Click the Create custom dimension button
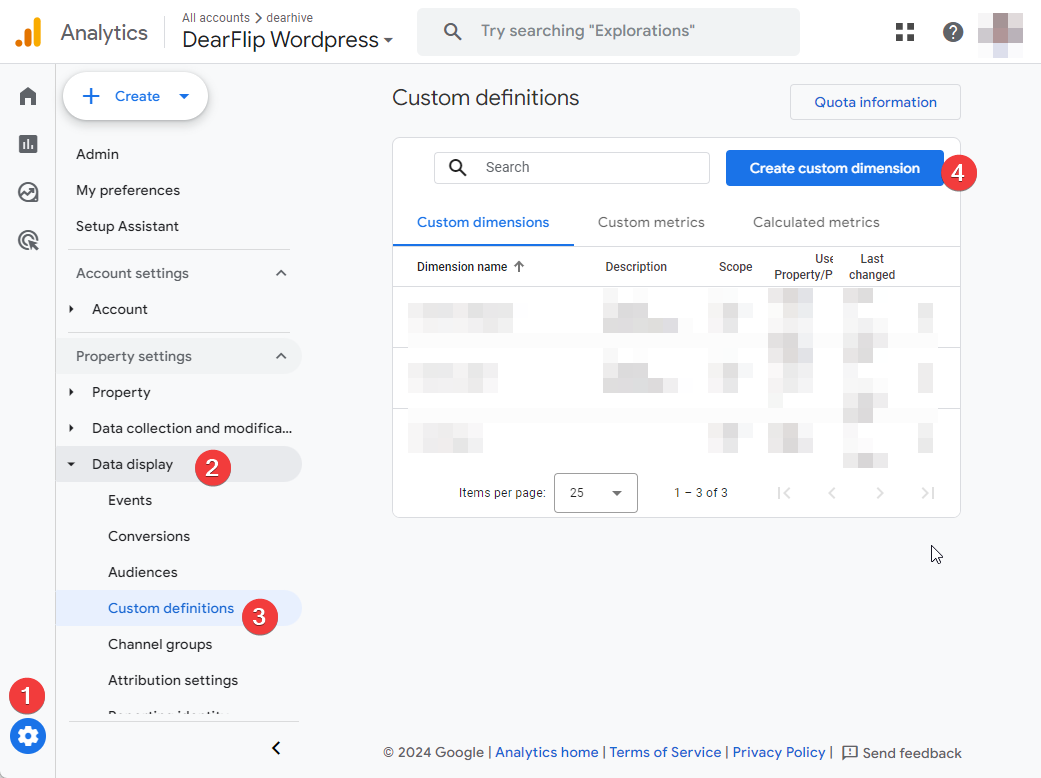The image size is (1041, 778). [834, 168]
